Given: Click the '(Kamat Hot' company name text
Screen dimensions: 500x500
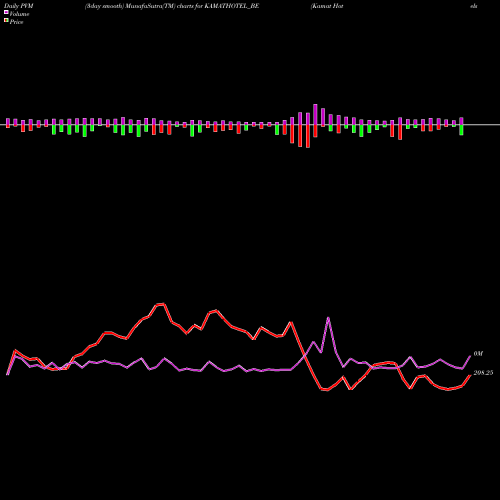Looking at the screenshot, I should point(327,6).
